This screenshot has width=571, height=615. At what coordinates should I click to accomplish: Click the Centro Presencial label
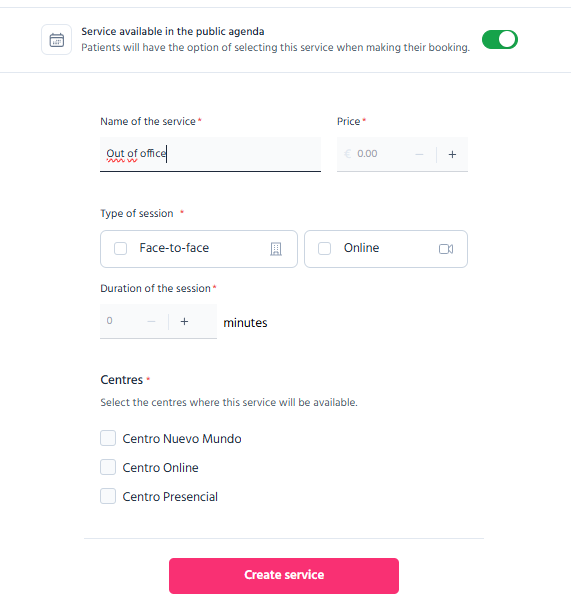point(170,497)
